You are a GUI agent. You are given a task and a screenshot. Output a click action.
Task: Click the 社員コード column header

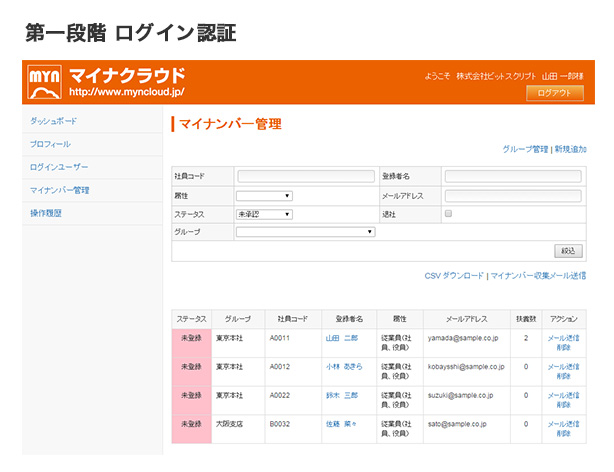(x=293, y=319)
